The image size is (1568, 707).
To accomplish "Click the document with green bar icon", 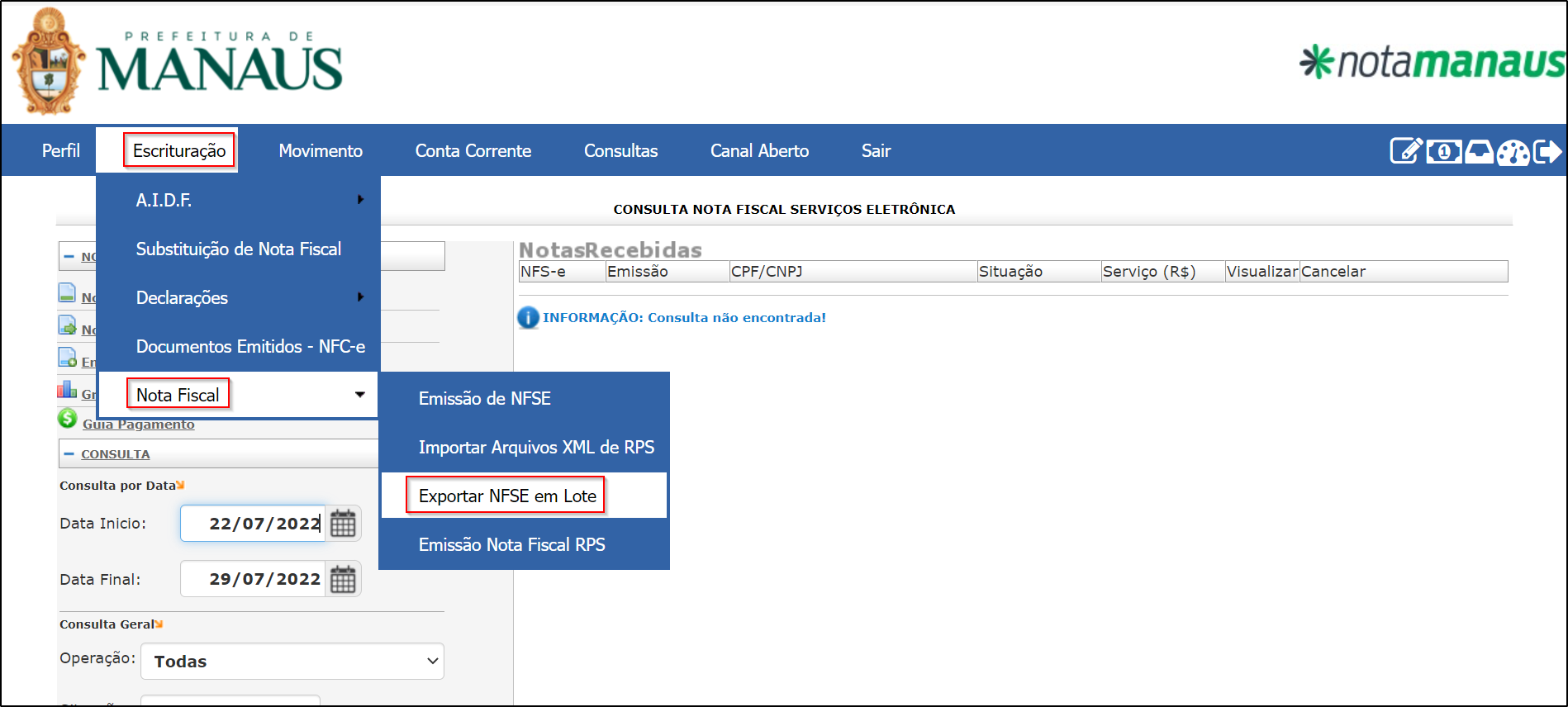I will coord(68,292).
